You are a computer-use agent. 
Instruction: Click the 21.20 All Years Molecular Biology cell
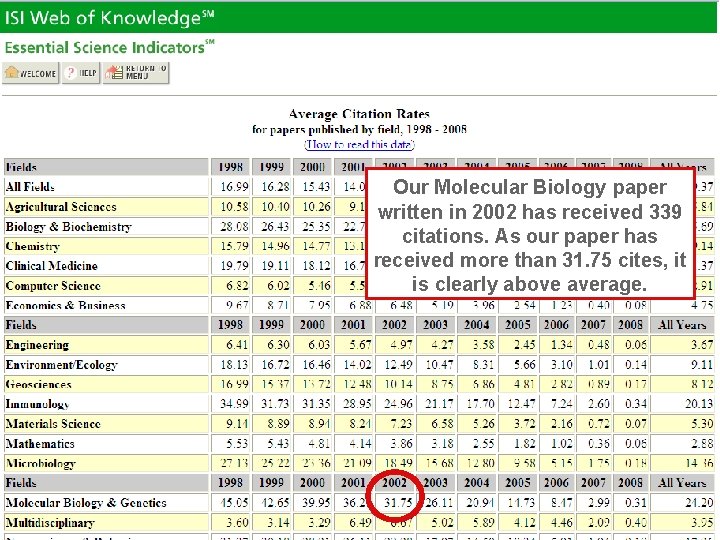682,503
